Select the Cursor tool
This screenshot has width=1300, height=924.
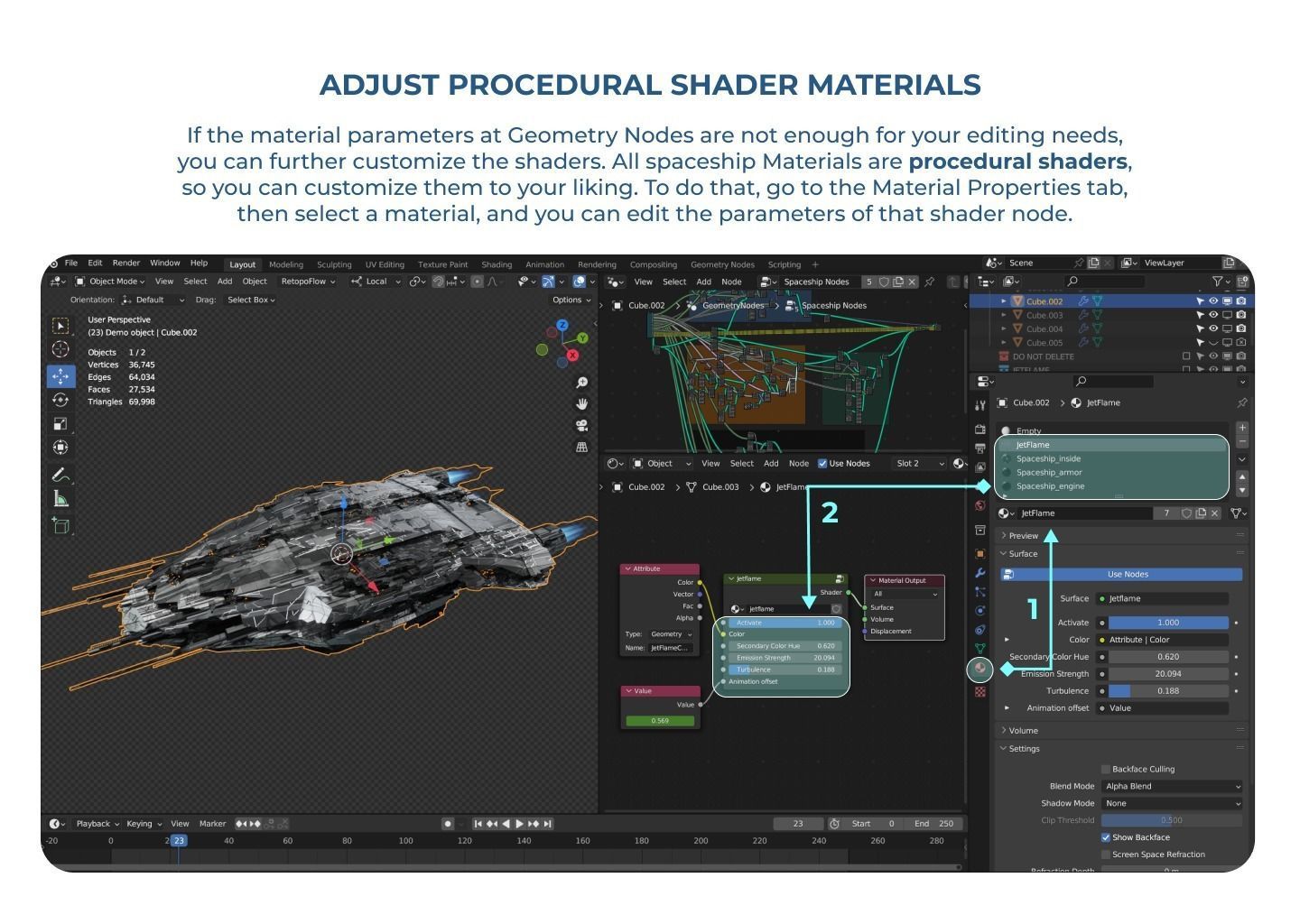point(60,349)
